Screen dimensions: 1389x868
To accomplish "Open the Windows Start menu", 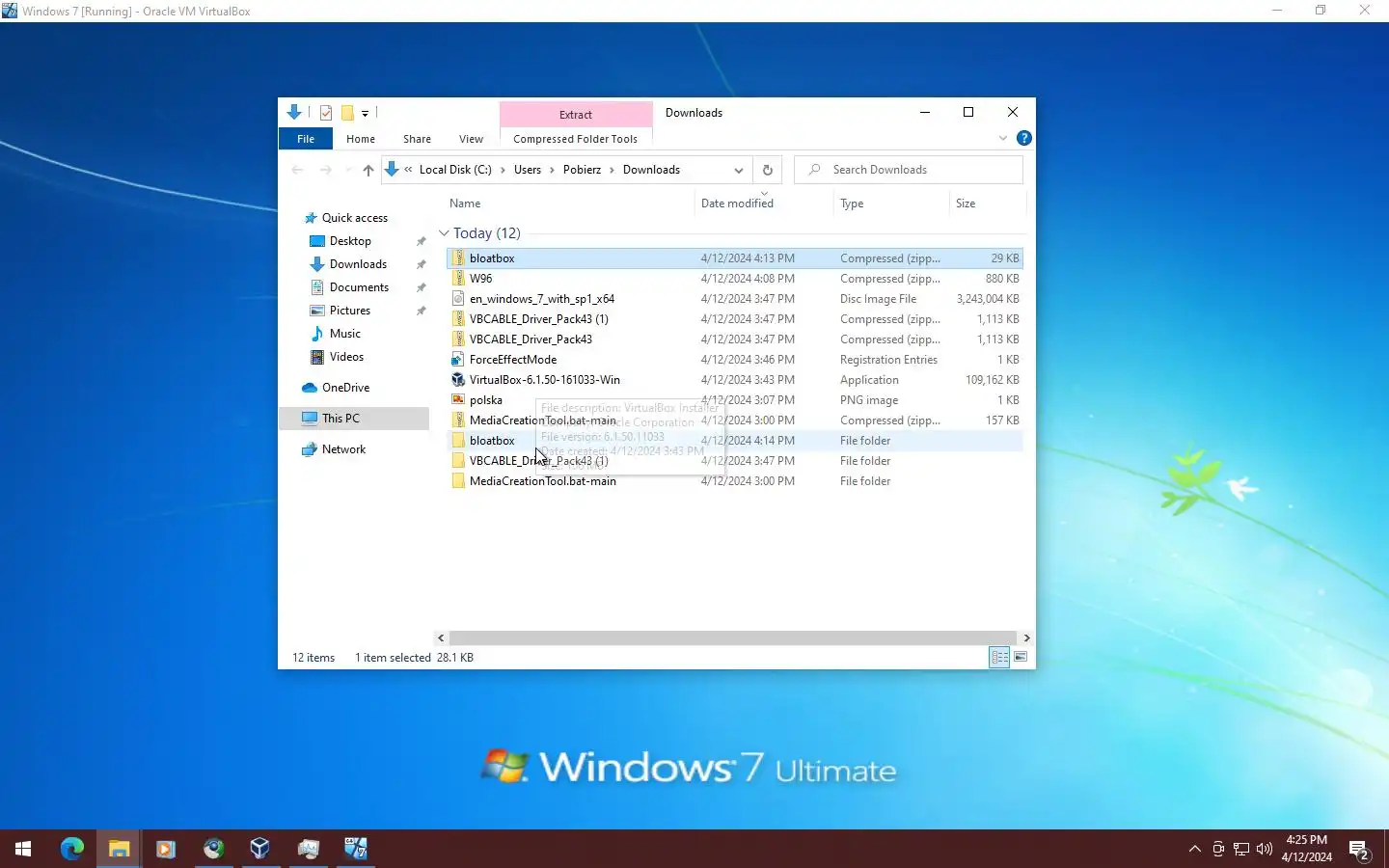I will click(x=23, y=849).
